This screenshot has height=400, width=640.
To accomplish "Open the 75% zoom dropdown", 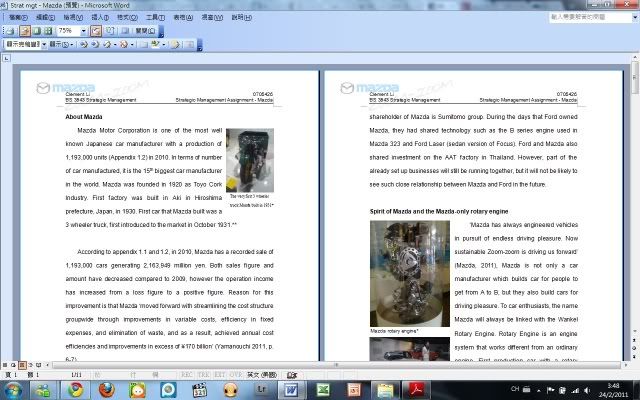I will pyautogui.click(x=83, y=31).
